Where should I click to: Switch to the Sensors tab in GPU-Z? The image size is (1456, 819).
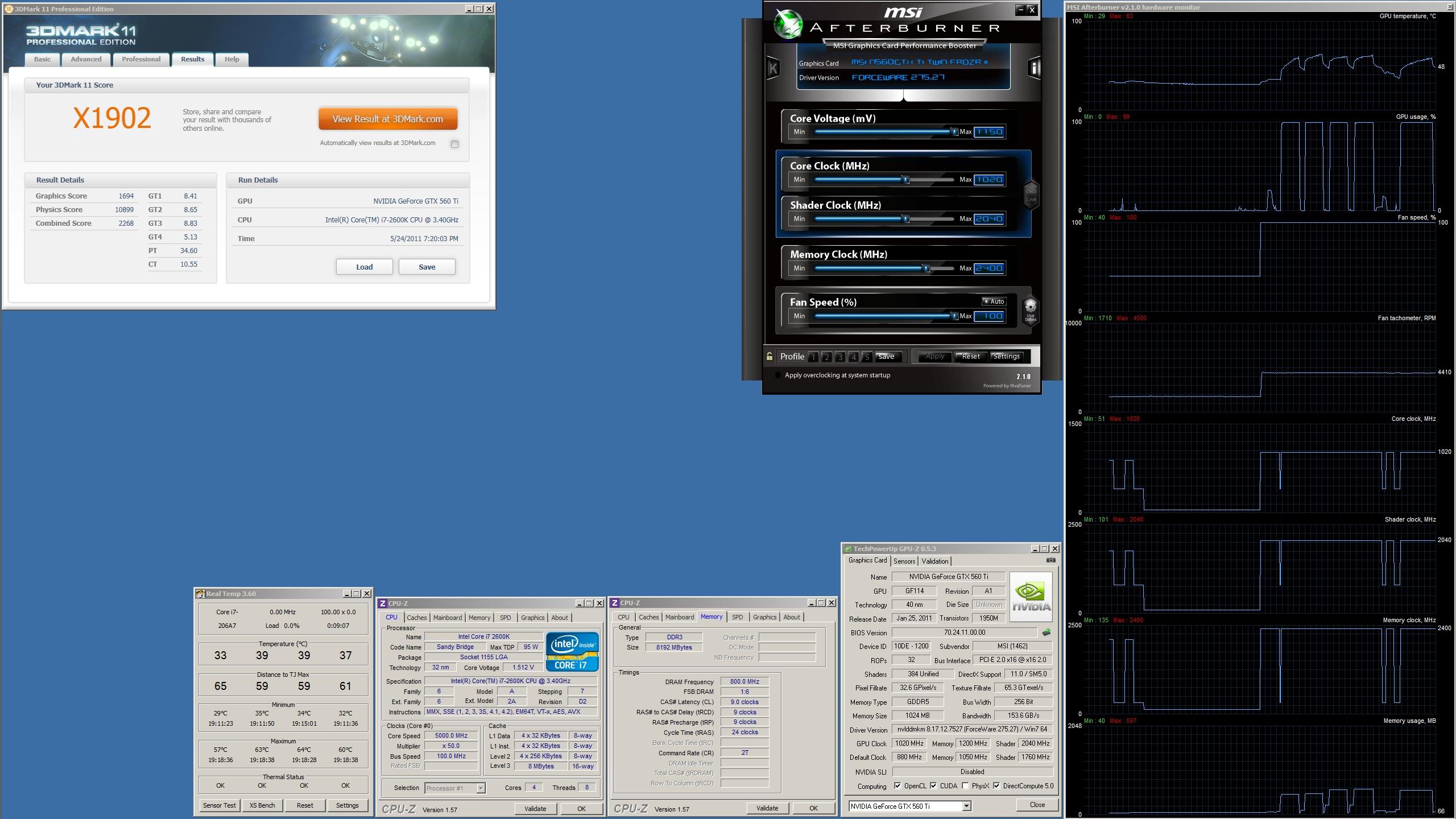(x=904, y=561)
